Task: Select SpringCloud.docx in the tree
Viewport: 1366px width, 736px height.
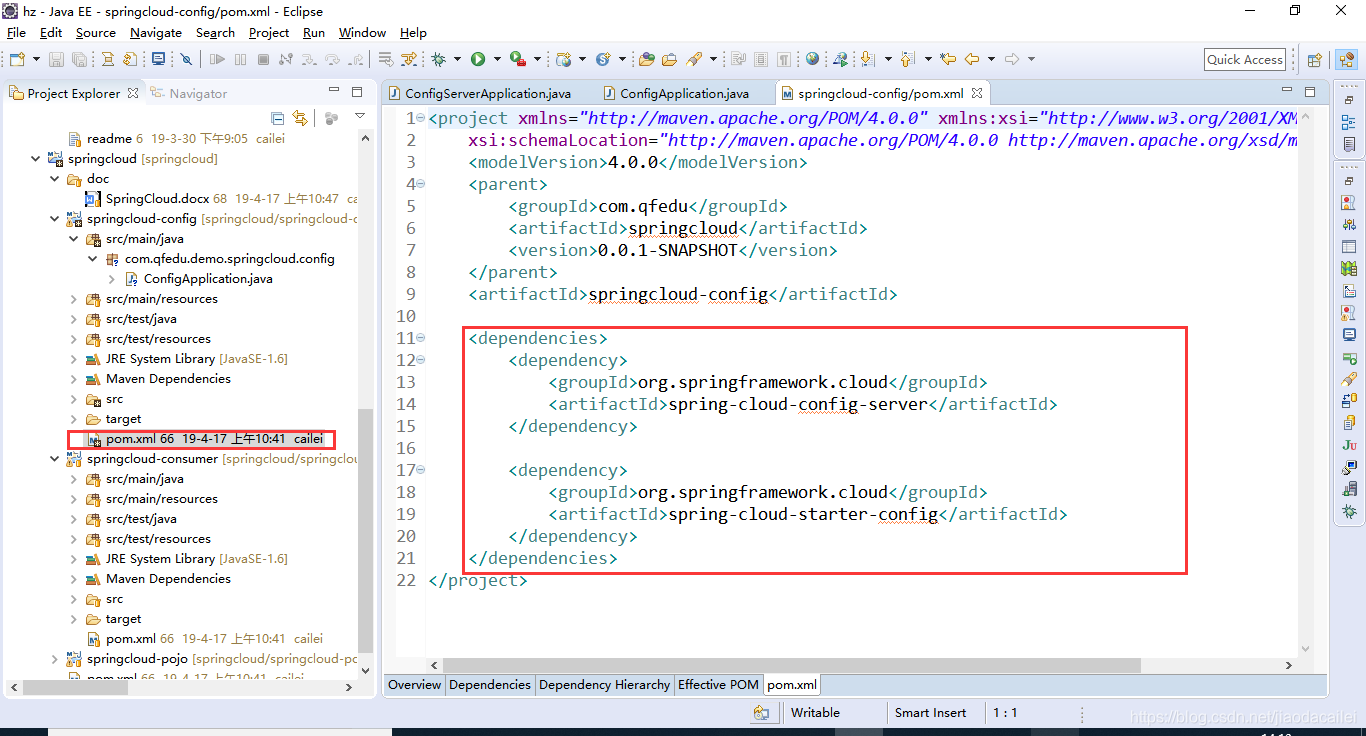Action: (157, 199)
